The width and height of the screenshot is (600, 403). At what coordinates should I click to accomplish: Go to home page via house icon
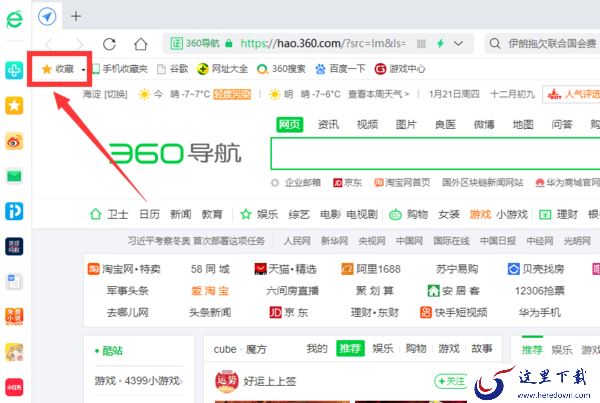(x=140, y=44)
